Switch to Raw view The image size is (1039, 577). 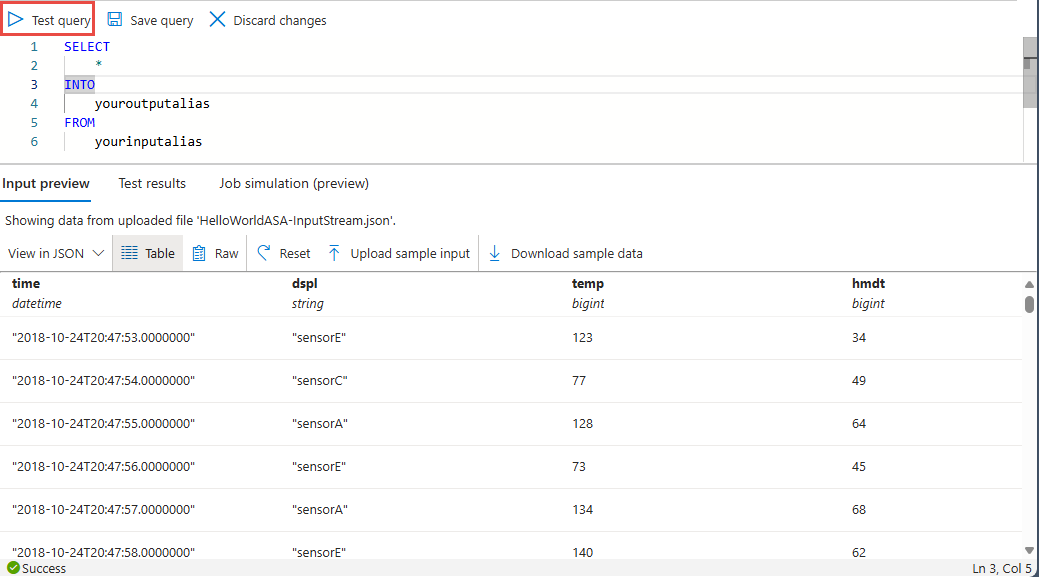coord(215,253)
